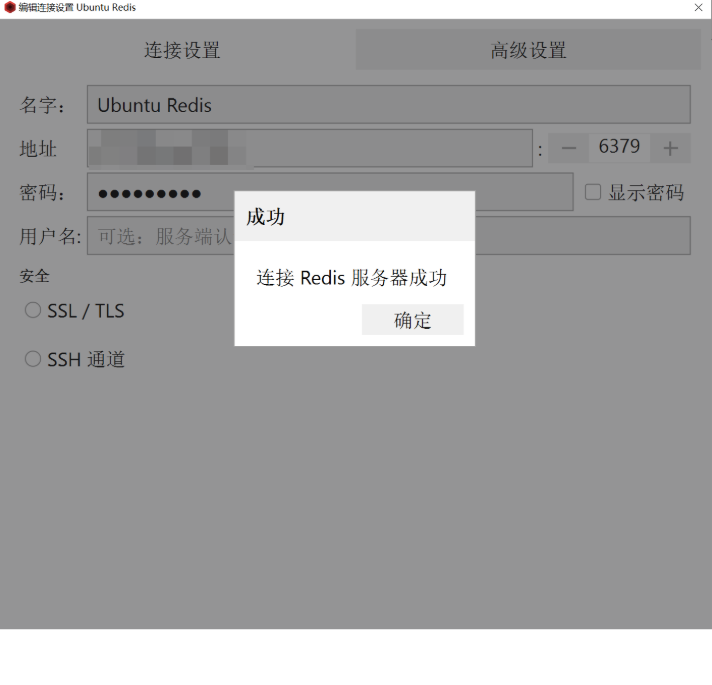Click the 安全 section label
Viewport: 712px width, 685px height.
pos(35,275)
